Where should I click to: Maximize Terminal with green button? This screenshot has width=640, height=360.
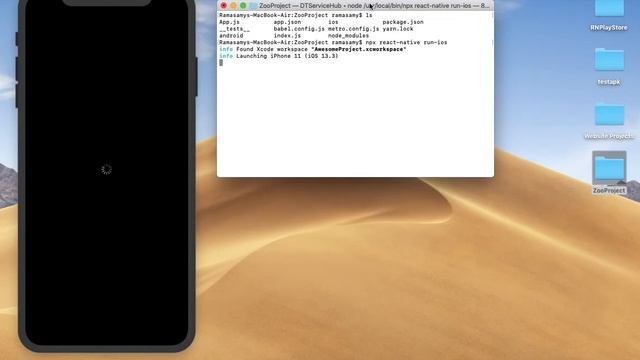coord(243,6)
